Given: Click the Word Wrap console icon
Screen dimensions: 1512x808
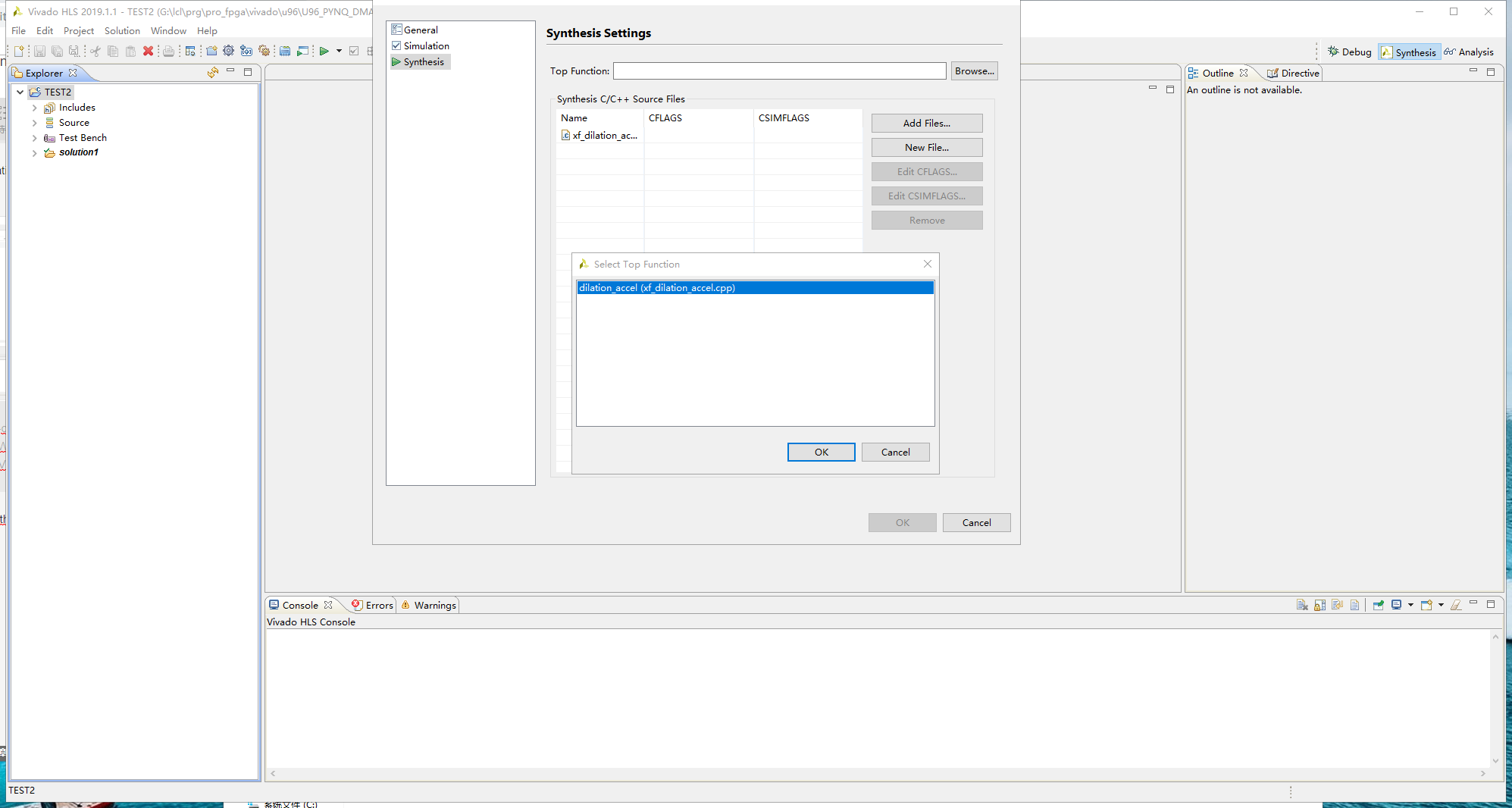Looking at the screenshot, I should [1337, 605].
